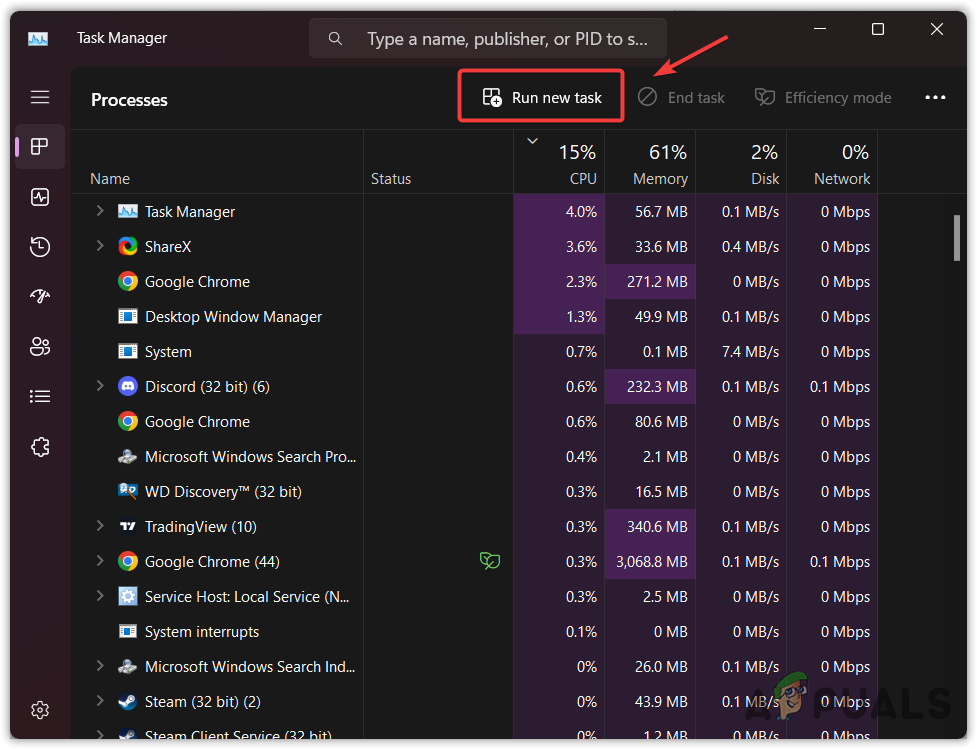Image resolution: width=977 pixels, height=749 pixels.
Task: Sort by CPU column header
Action: click(559, 163)
